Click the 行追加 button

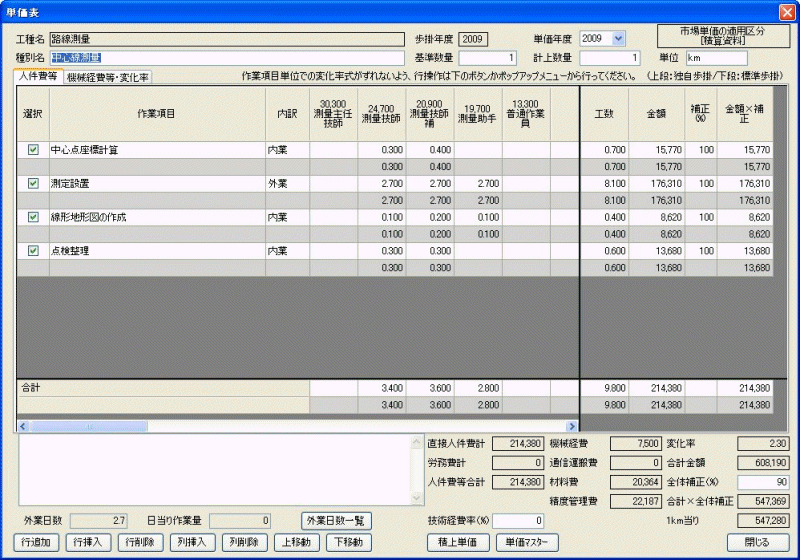point(36,542)
